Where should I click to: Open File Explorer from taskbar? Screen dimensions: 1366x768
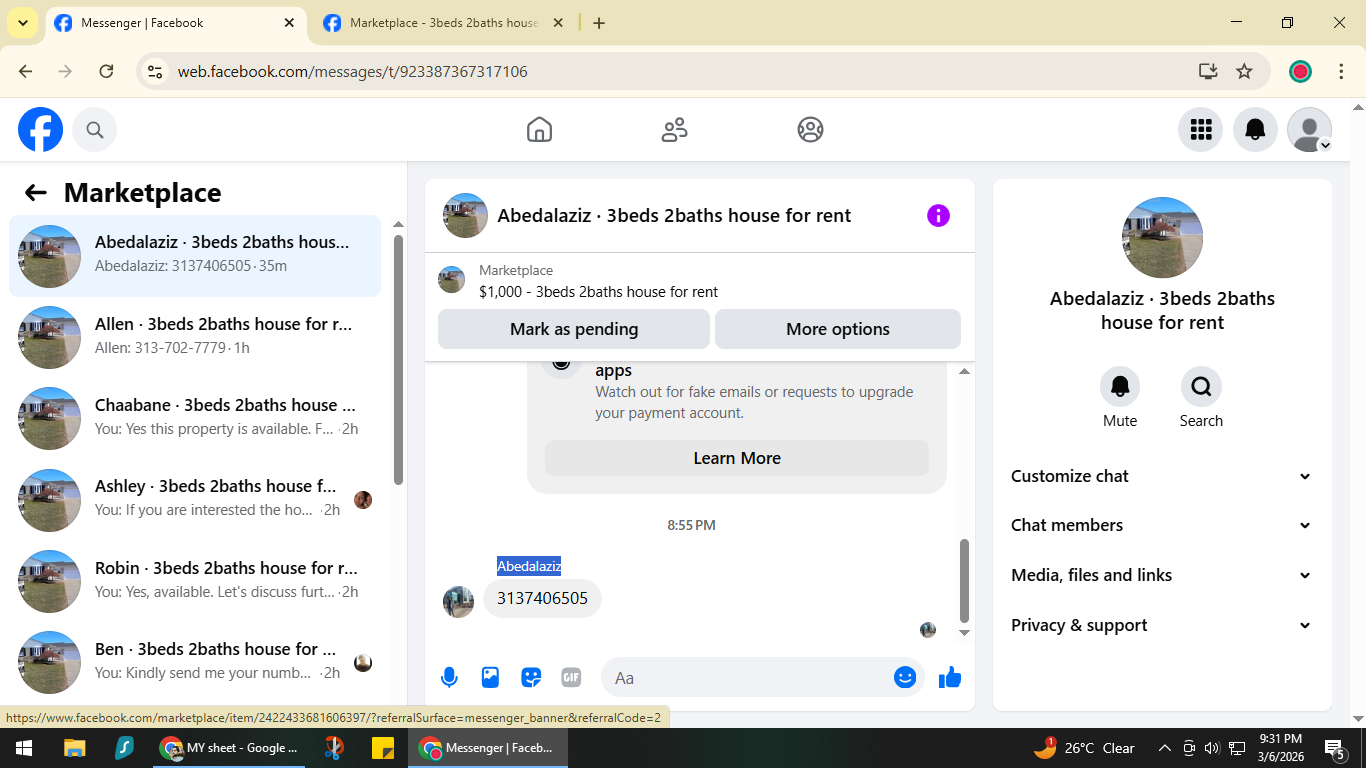click(x=75, y=748)
